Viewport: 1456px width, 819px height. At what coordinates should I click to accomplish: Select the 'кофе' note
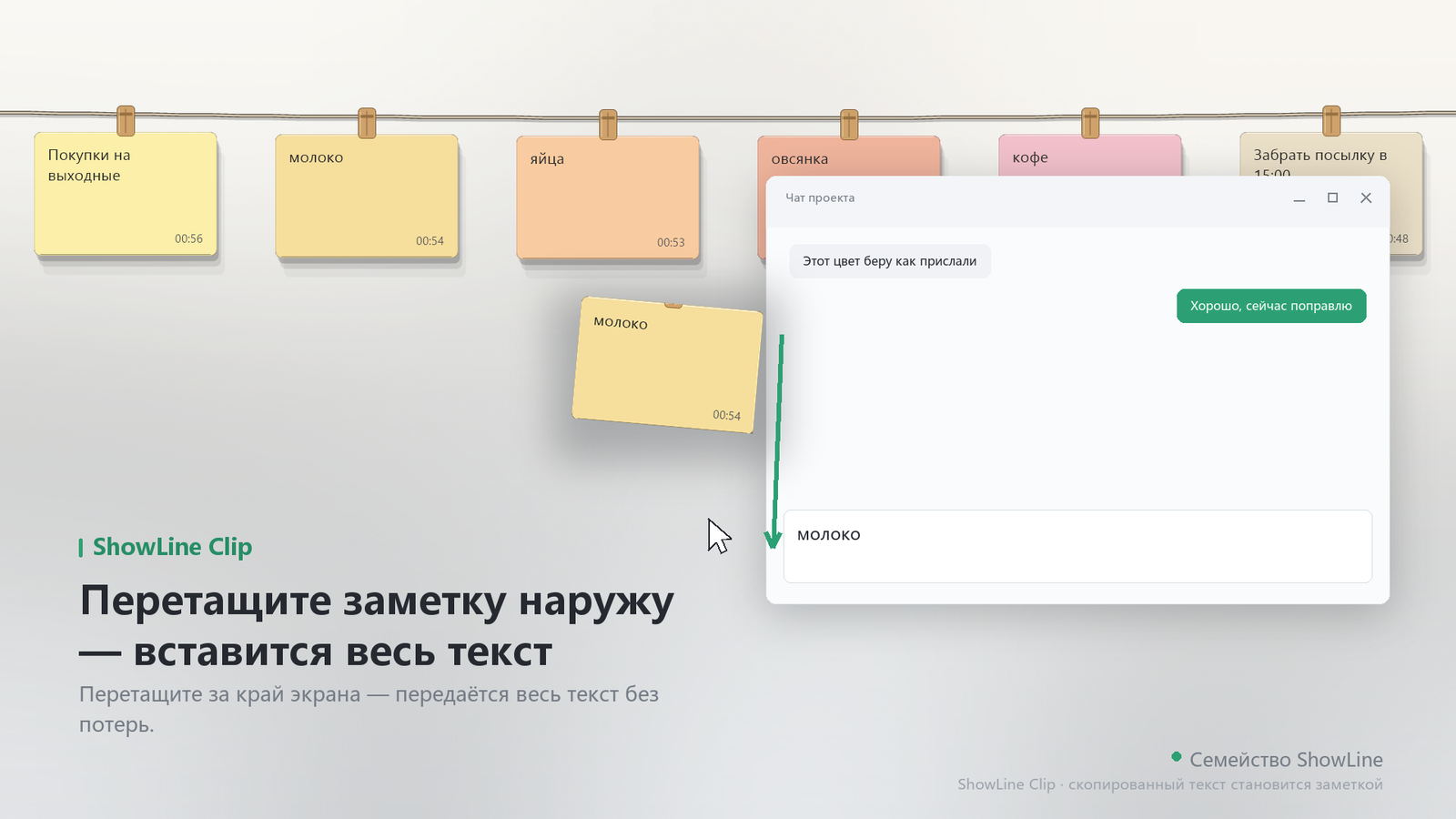[1089, 155]
